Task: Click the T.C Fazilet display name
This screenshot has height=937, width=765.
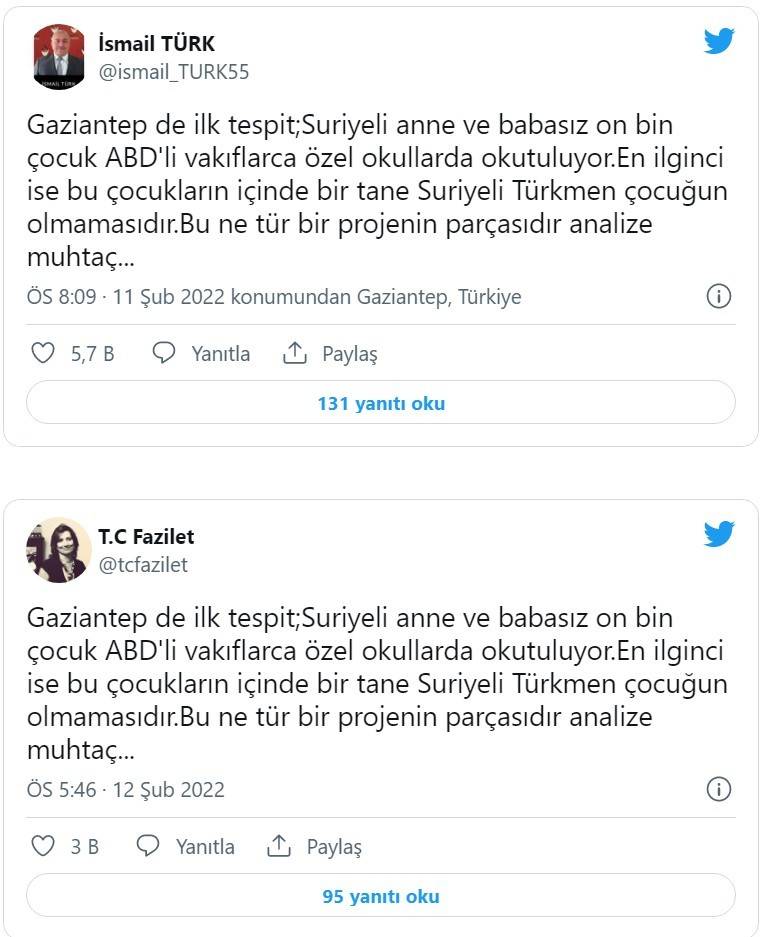Action: point(146,537)
